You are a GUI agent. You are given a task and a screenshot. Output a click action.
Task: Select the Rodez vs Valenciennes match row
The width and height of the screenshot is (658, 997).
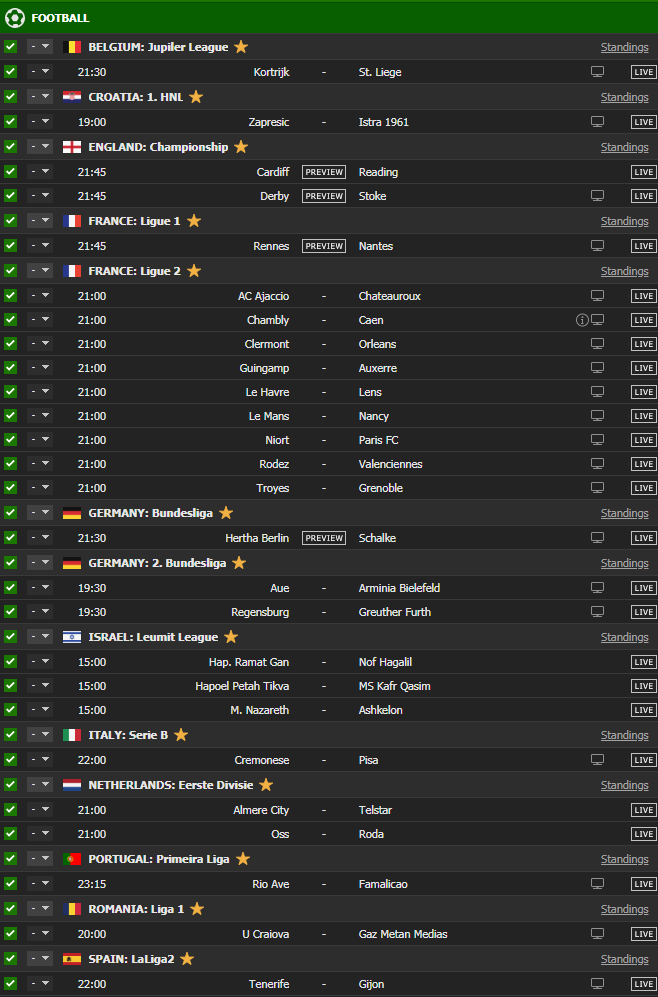(329, 464)
